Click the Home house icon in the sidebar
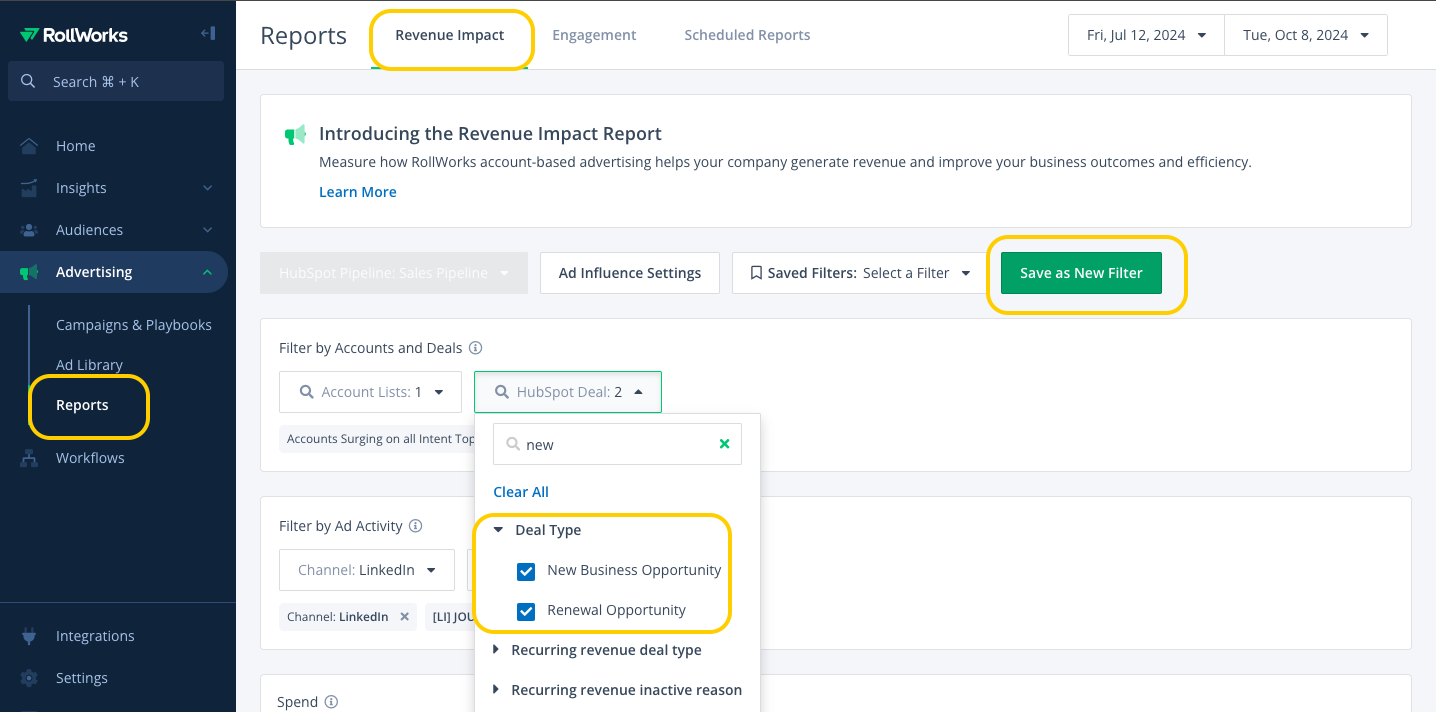The height and width of the screenshot is (712, 1436). (29, 146)
